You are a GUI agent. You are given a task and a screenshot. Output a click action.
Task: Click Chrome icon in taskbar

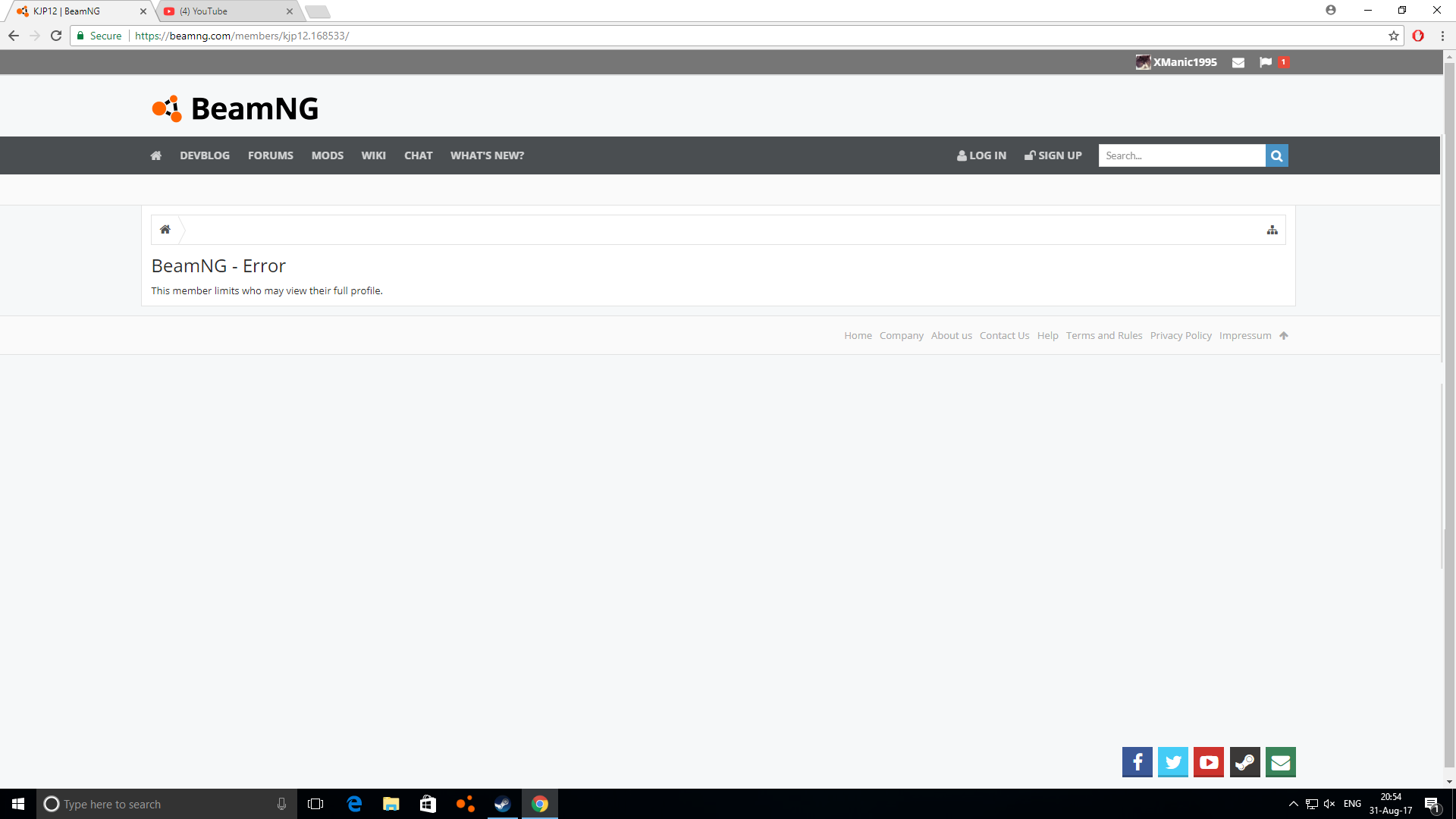coord(540,804)
